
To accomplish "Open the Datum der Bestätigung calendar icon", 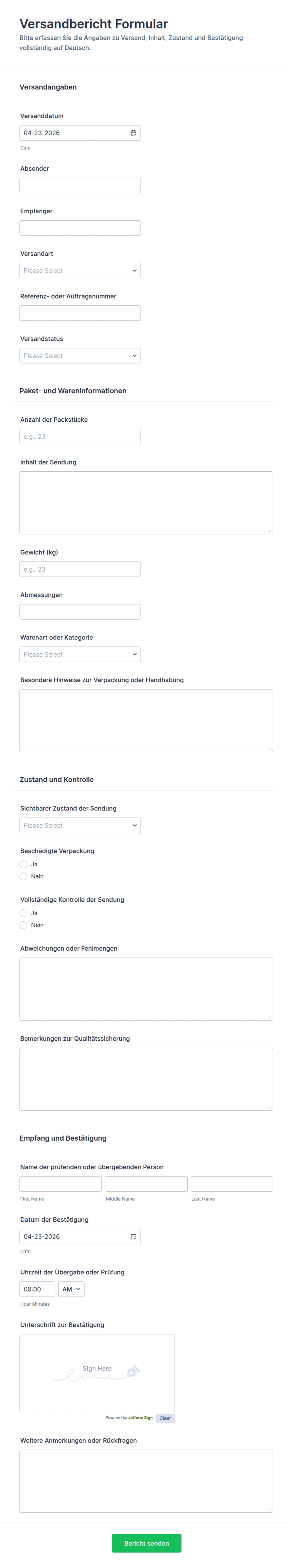I will [133, 1236].
